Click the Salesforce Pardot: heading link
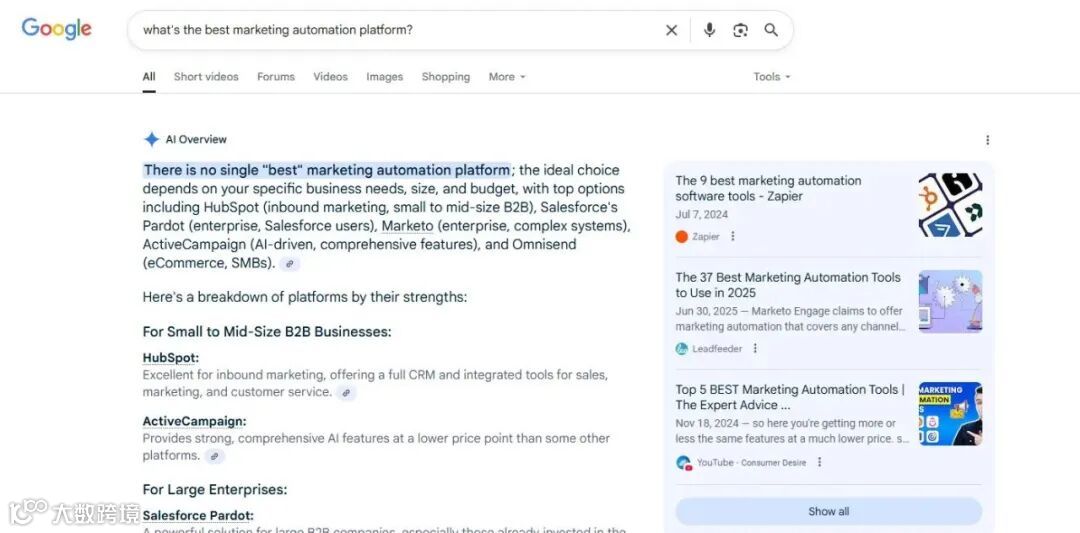The height and width of the screenshot is (533, 1080). click(x=198, y=516)
